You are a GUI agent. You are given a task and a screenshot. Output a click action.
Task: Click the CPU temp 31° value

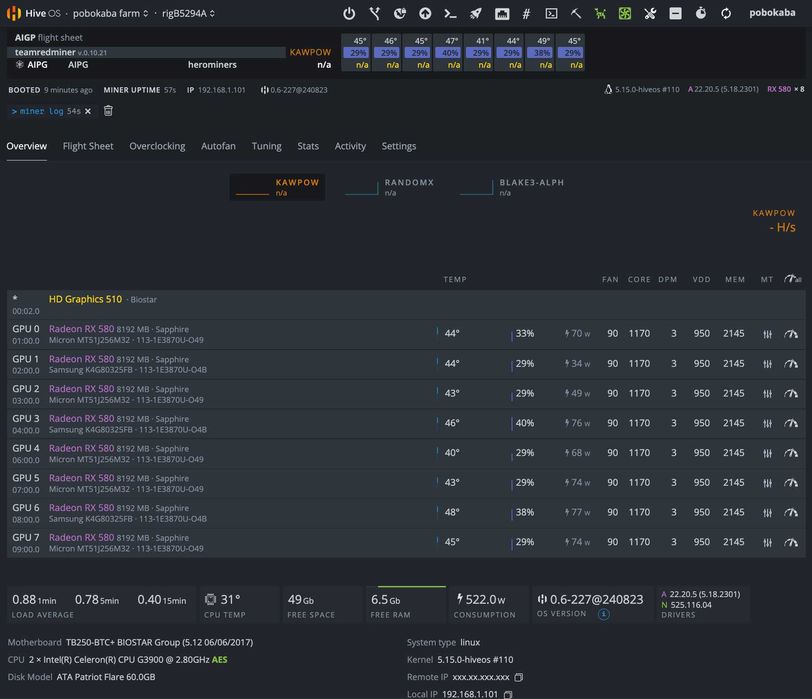coord(230,600)
